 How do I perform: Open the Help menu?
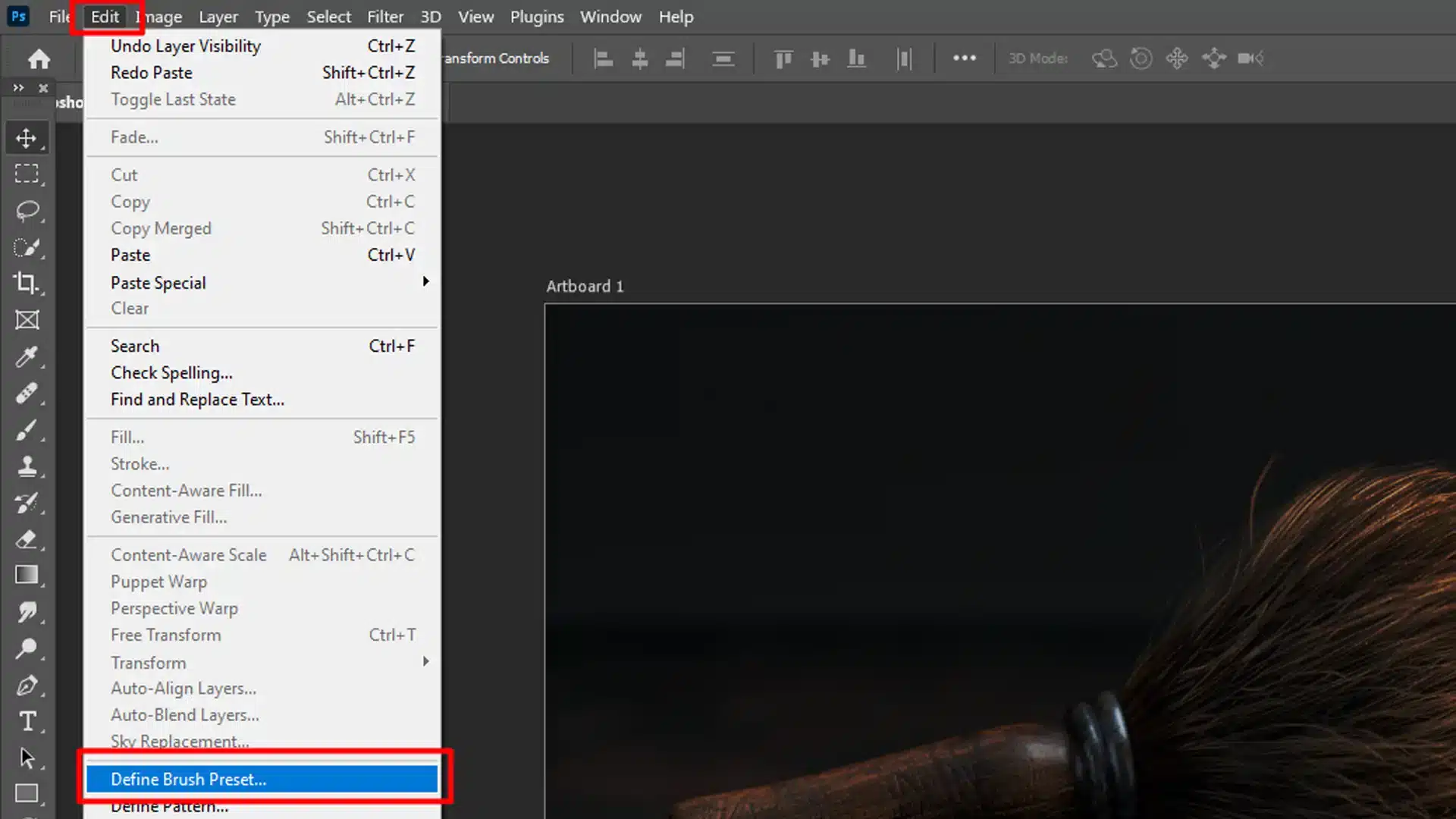(x=676, y=17)
